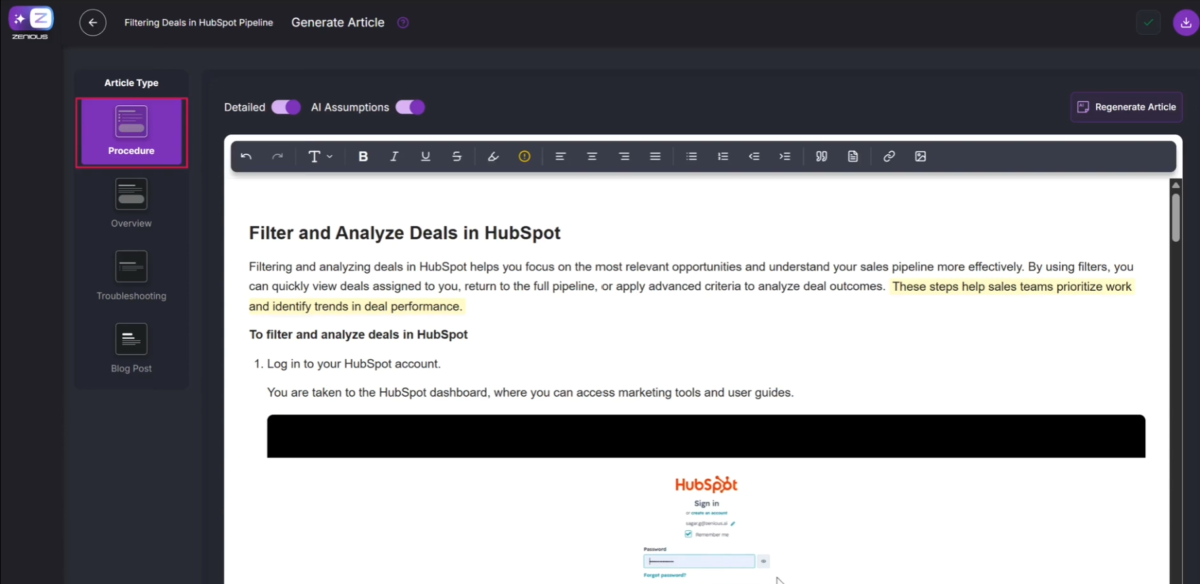This screenshot has height=584, width=1200.
Task: Select the highlighter tool
Action: [493, 157]
